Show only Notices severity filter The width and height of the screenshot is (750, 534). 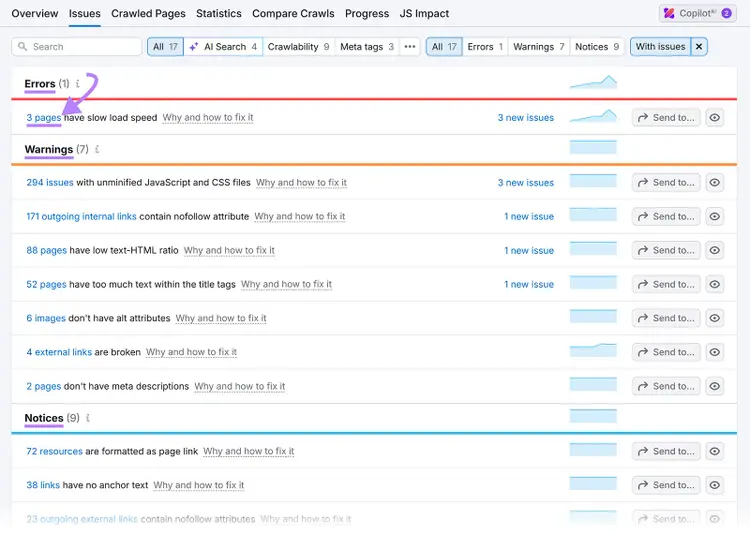click(597, 46)
